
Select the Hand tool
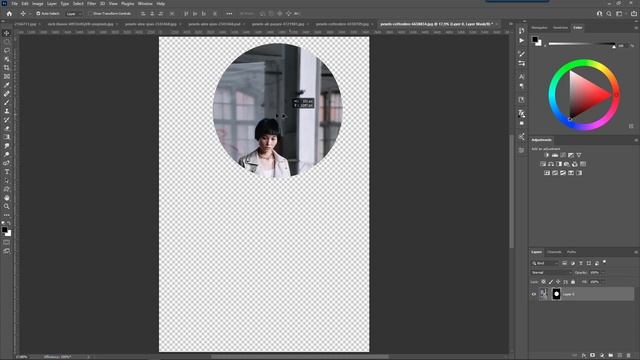pos(7,198)
